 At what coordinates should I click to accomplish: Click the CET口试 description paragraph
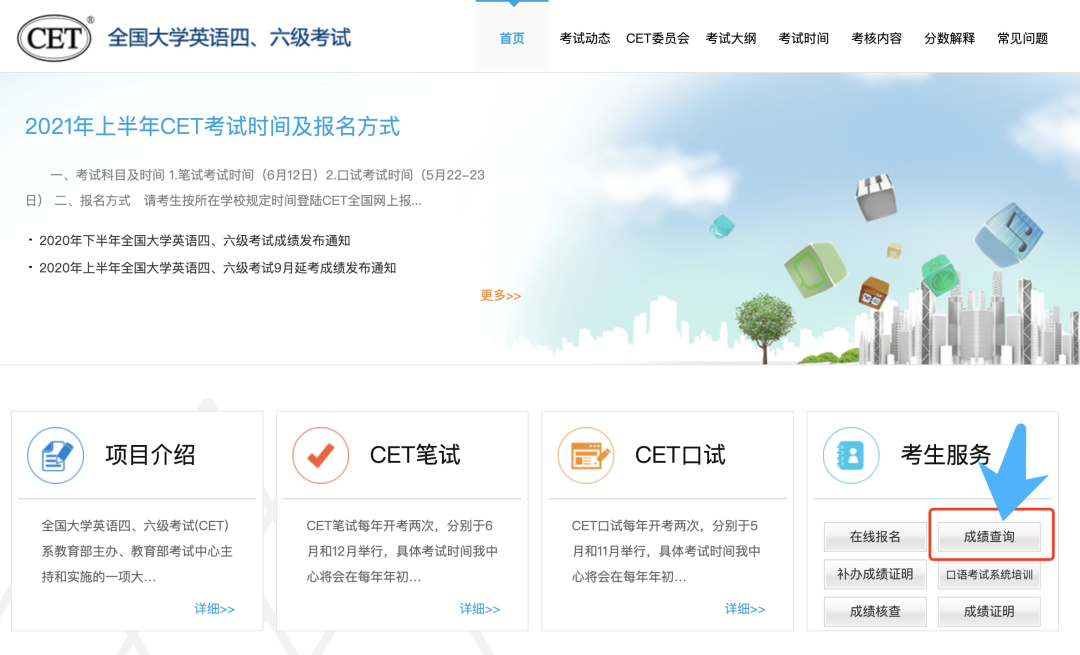pyautogui.click(x=667, y=551)
